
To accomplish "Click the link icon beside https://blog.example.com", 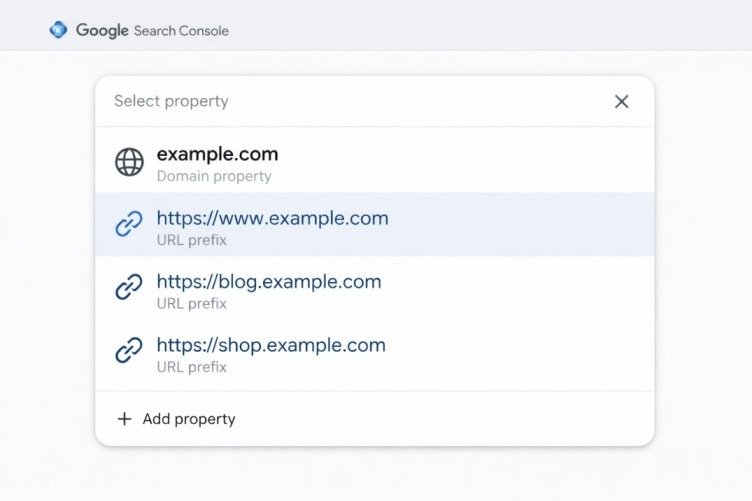I will 129,288.
